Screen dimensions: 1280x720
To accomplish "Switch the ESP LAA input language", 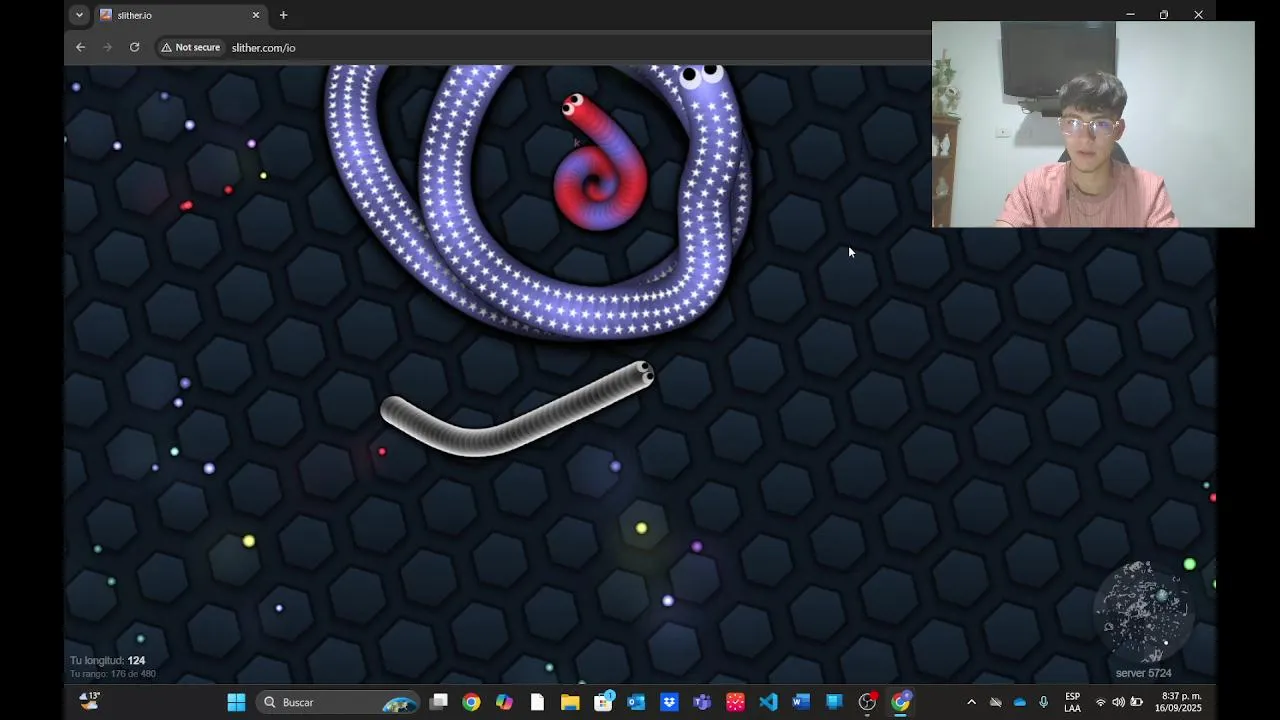I will pyautogui.click(x=1072, y=702).
